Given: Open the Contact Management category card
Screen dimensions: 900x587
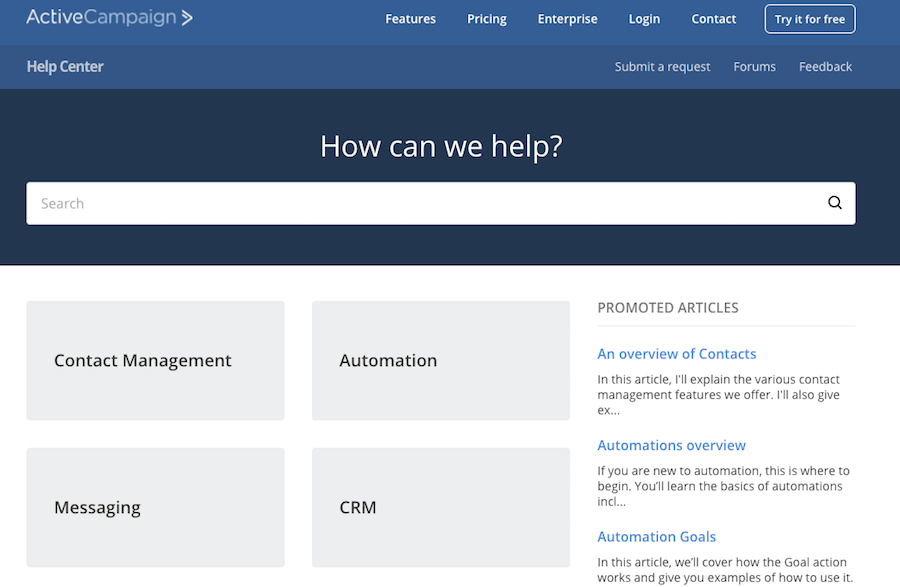Looking at the screenshot, I should [x=156, y=360].
